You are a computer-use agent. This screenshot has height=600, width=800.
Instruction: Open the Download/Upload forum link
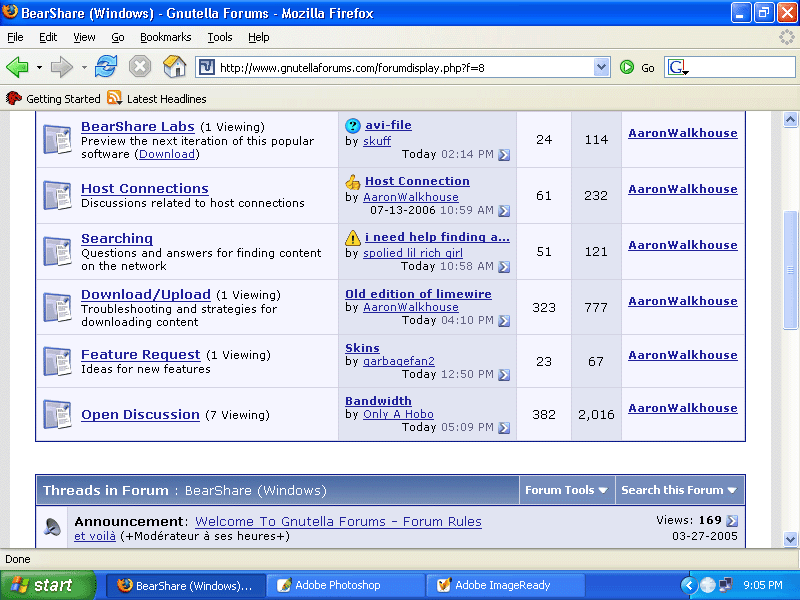(x=146, y=294)
